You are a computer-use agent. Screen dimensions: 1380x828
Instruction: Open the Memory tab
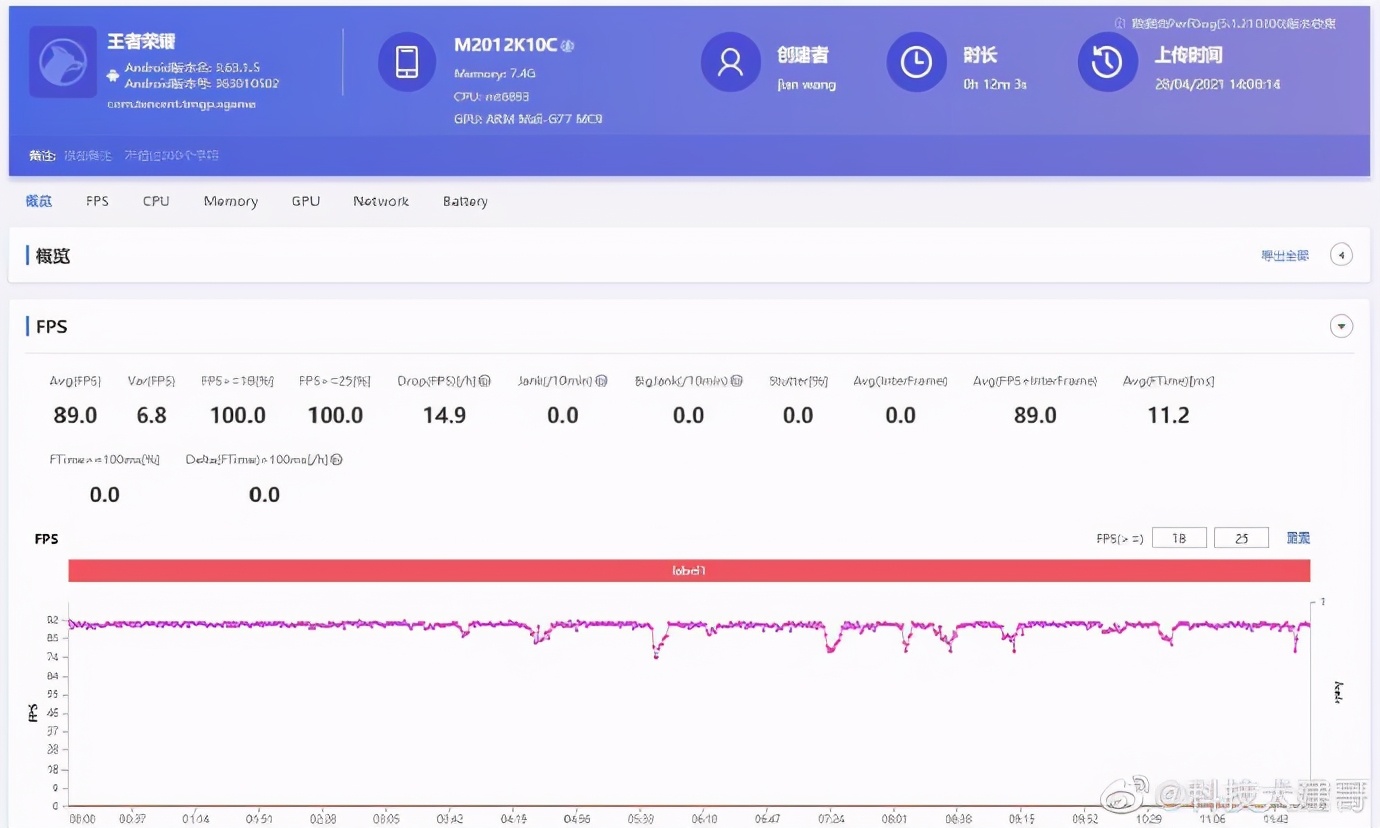[x=231, y=201]
